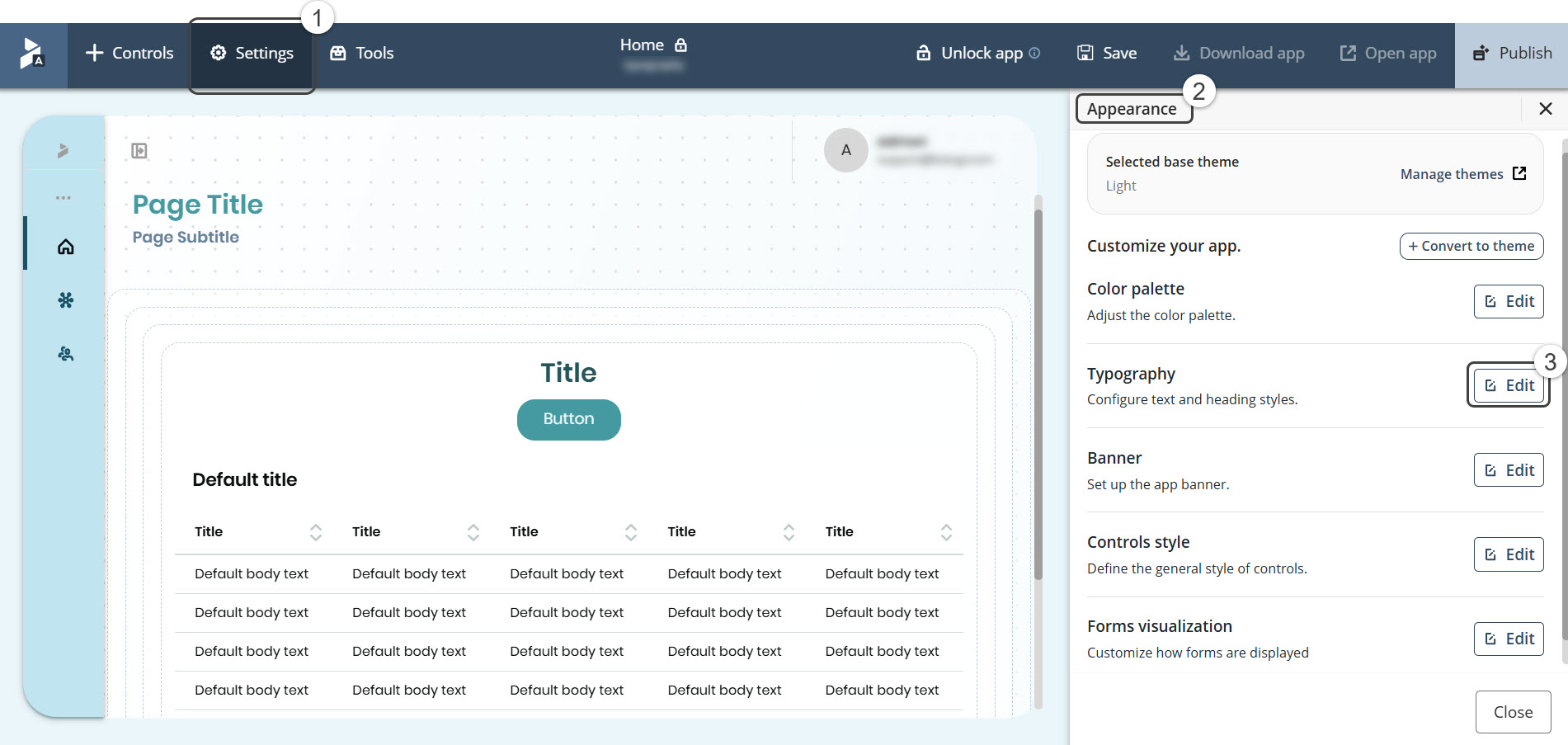Save the app

(1107, 54)
